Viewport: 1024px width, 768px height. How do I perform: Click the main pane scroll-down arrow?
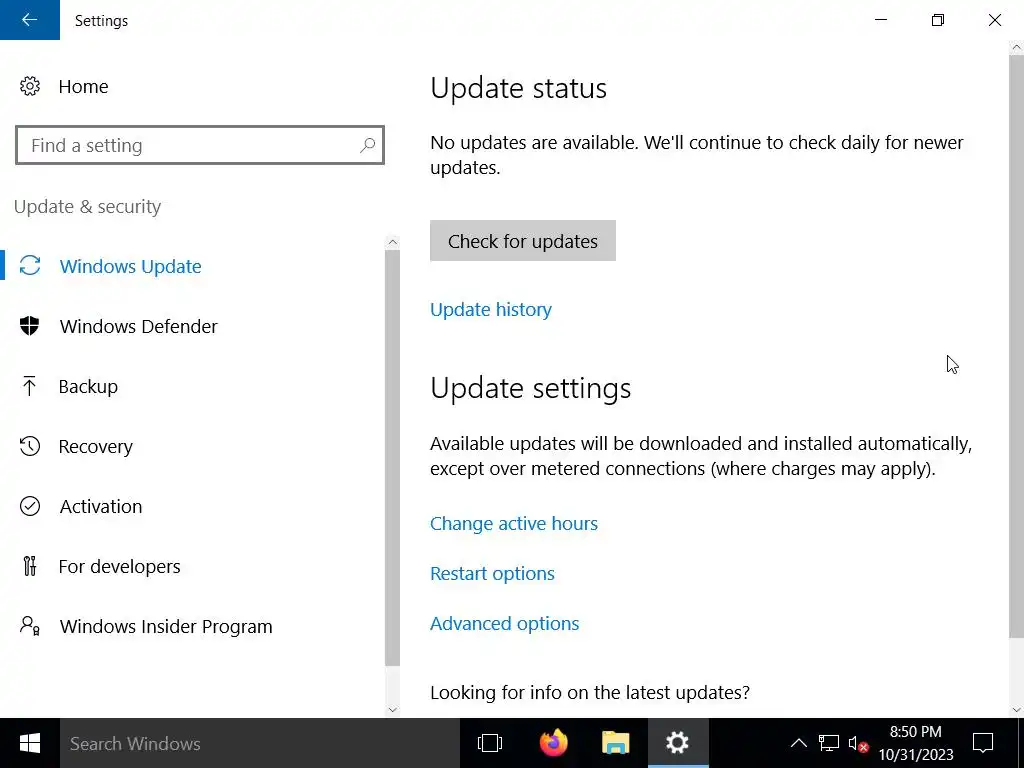click(x=1016, y=709)
